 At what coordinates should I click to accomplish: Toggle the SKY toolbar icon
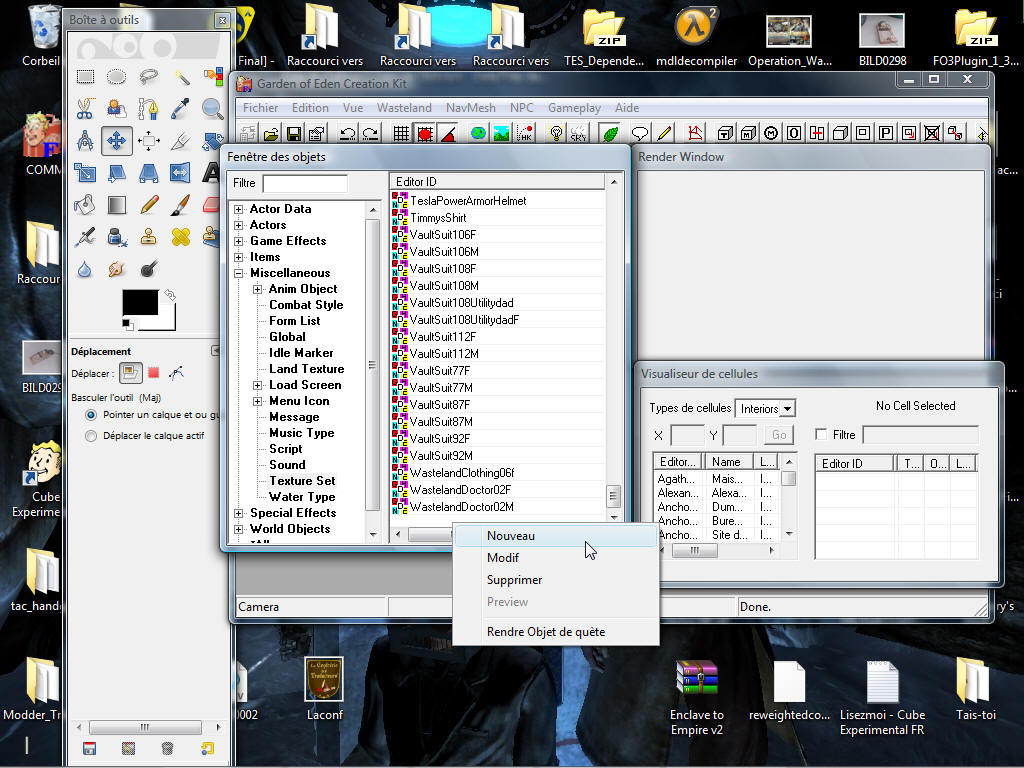pos(579,134)
